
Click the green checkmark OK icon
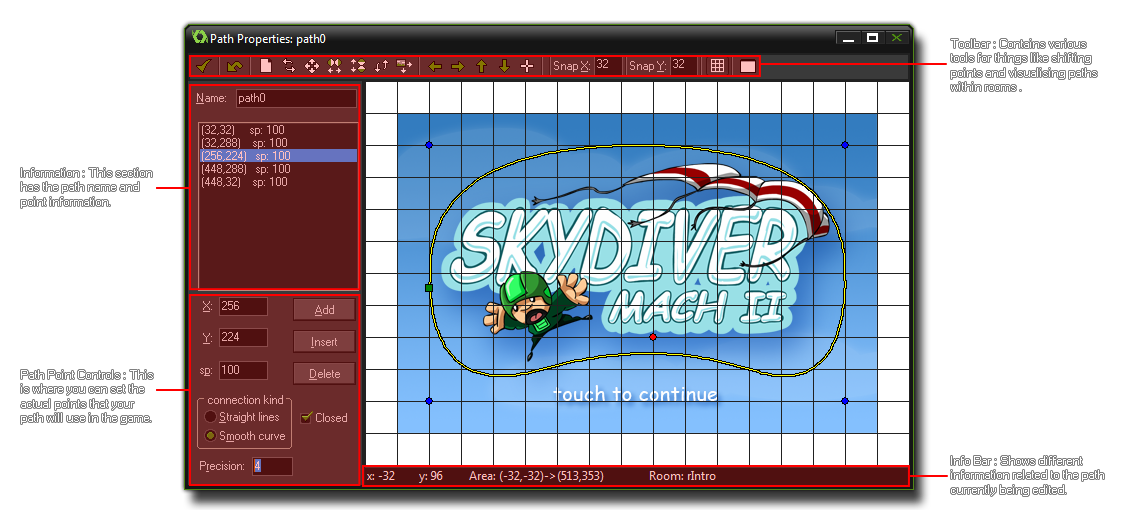[x=203, y=66]
